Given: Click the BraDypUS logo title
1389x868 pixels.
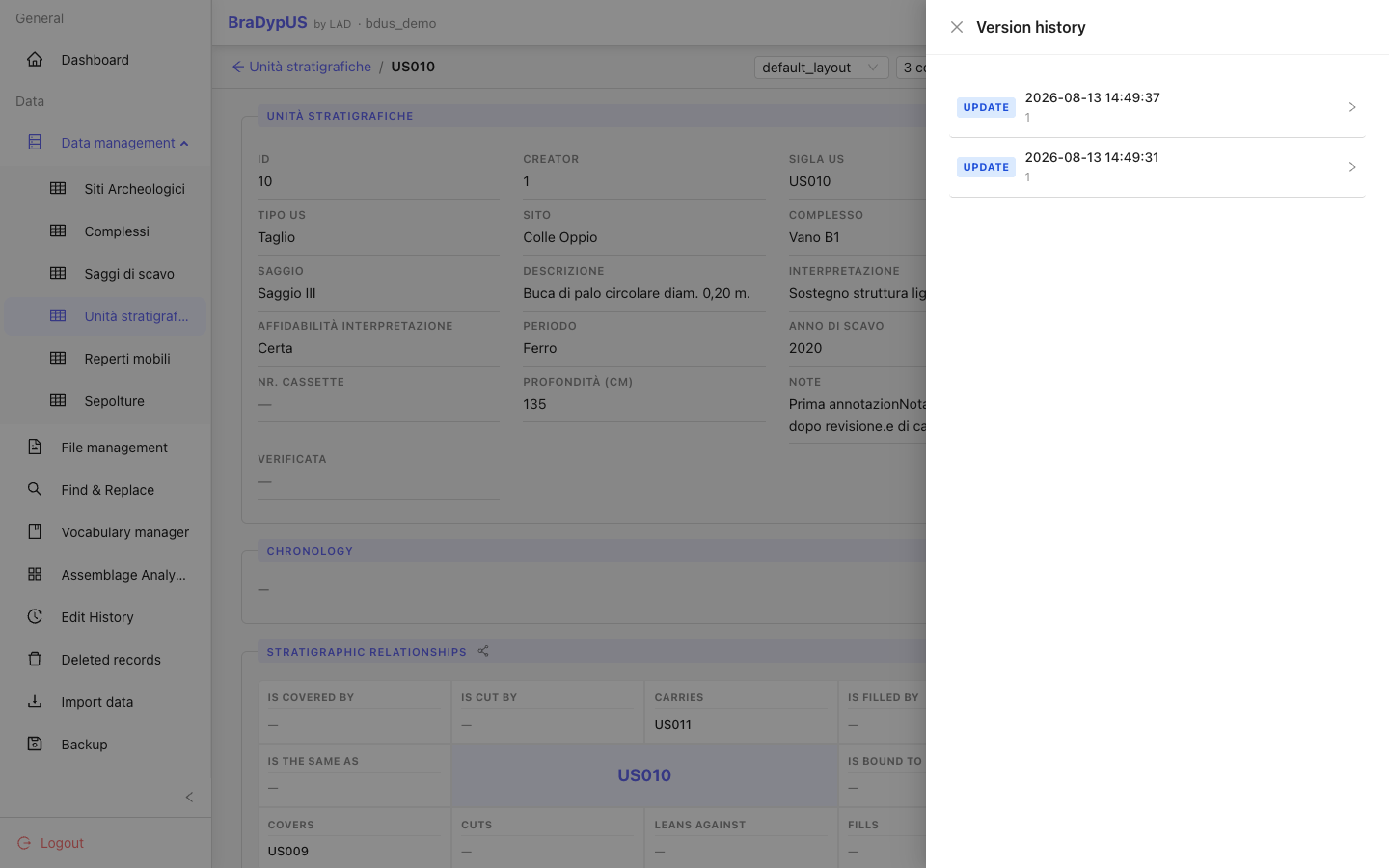Looking at the screenshot, I should (267, 23).
